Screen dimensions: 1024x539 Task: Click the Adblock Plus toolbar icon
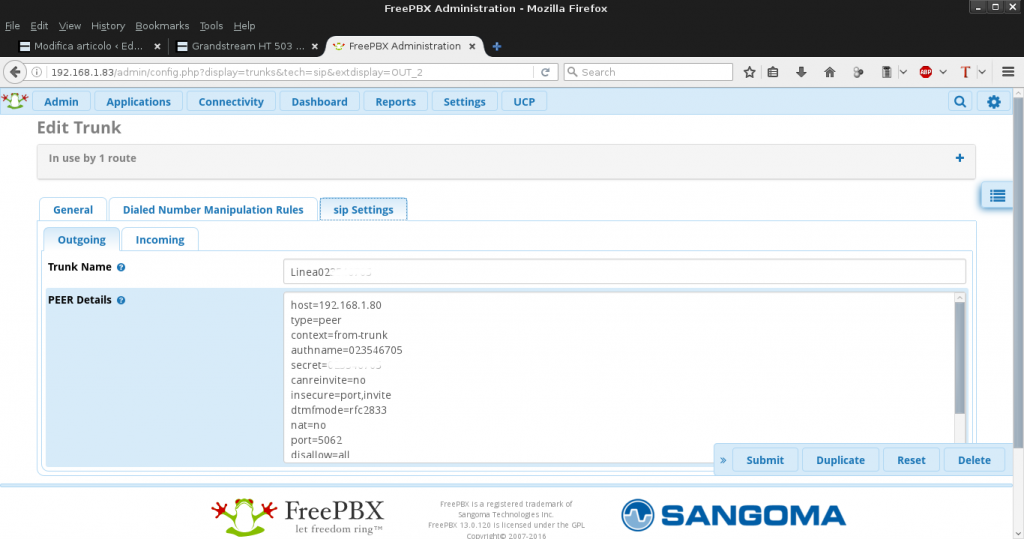(x=926, y=72)
